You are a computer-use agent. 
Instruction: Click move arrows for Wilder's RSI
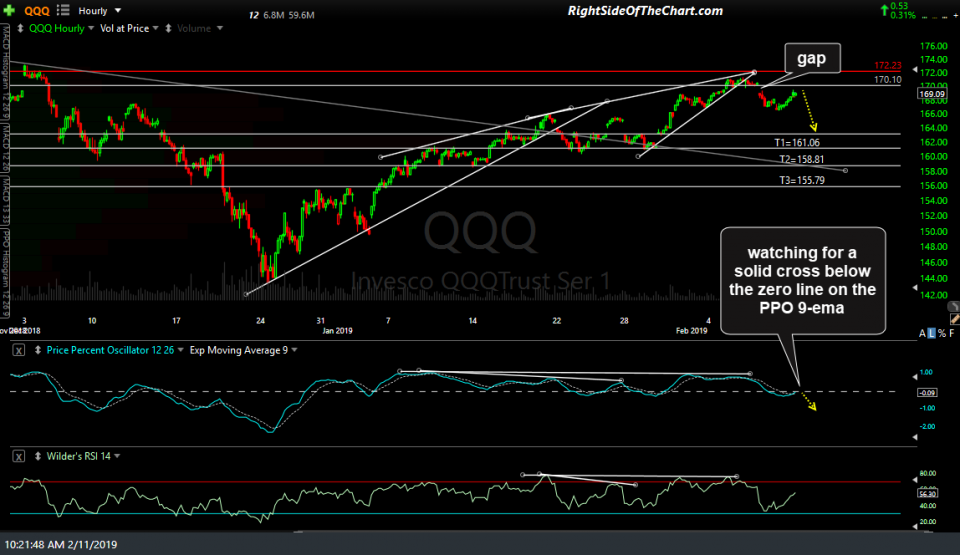coord(38,456)
